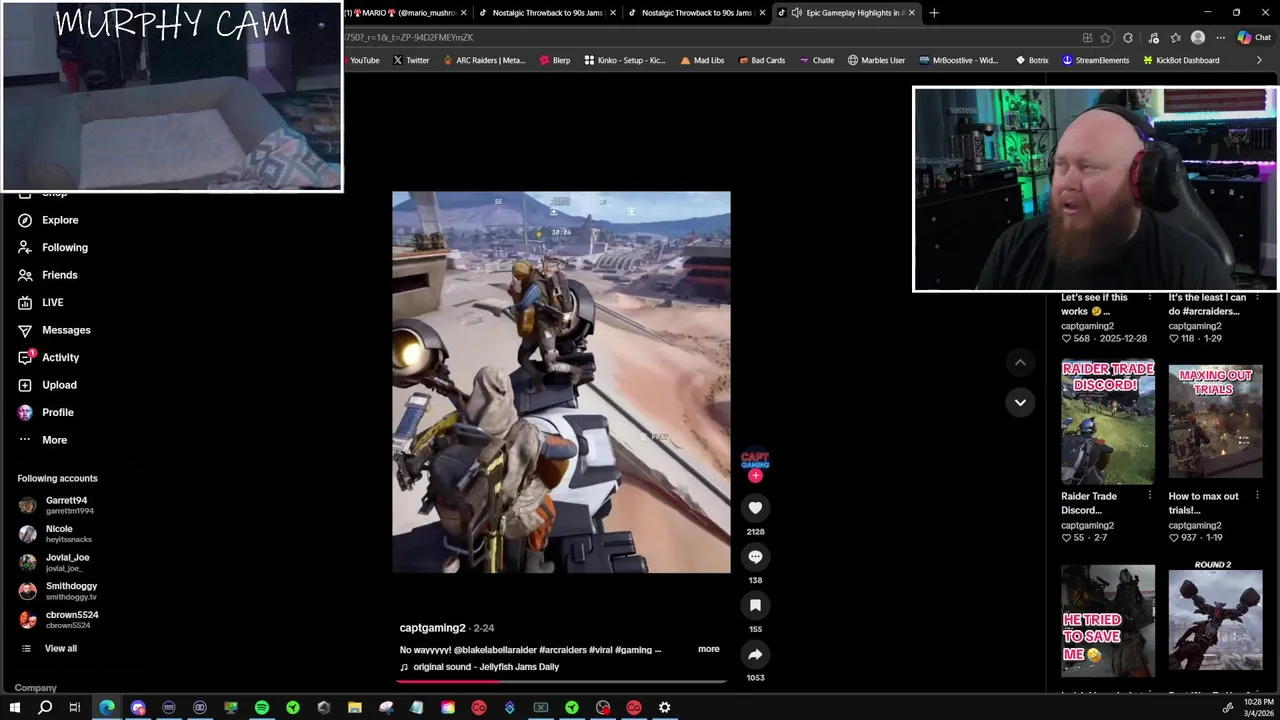
Task: Pause the main gameplay video
Action: click(x=561, y=382)
